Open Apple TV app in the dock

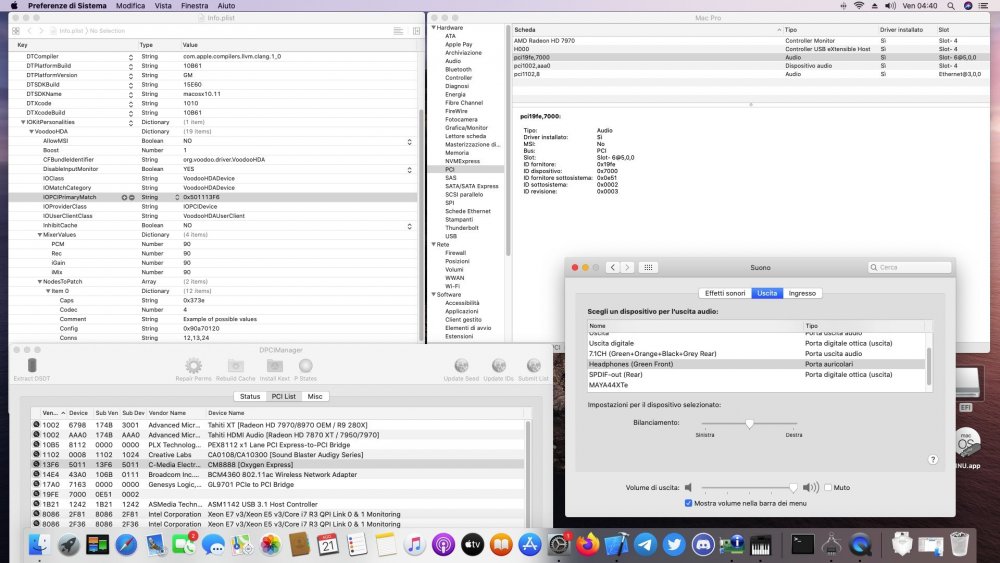point(472,545)
